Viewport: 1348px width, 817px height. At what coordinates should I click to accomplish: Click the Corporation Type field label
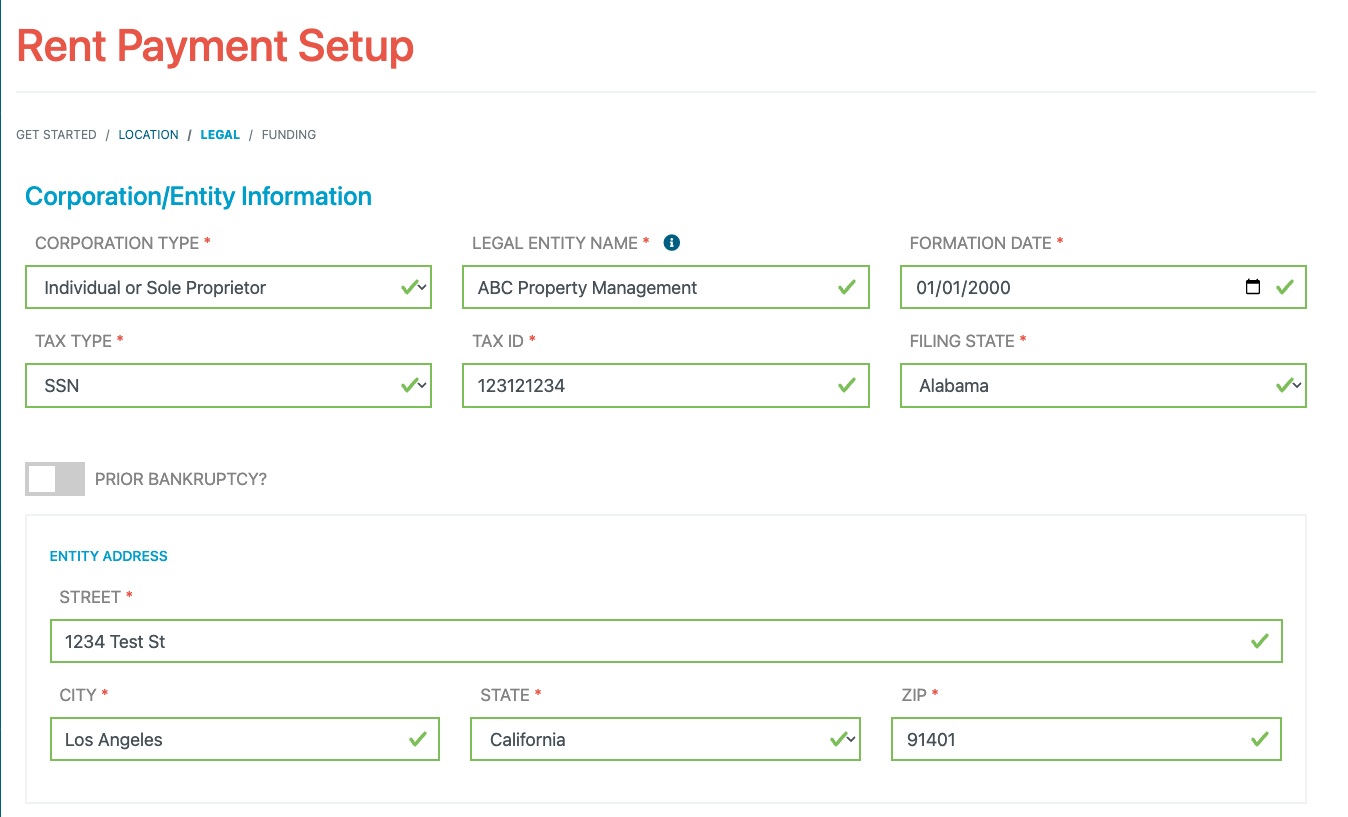pyautogui.click(x=117, y=243)
